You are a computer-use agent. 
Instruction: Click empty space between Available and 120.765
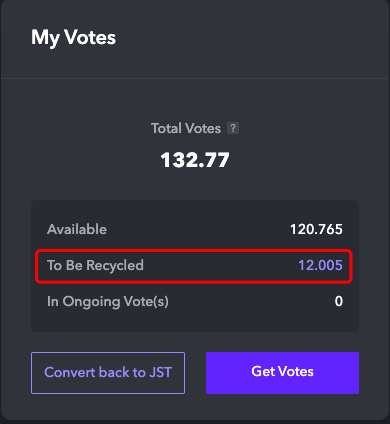(x=198, y=229)
